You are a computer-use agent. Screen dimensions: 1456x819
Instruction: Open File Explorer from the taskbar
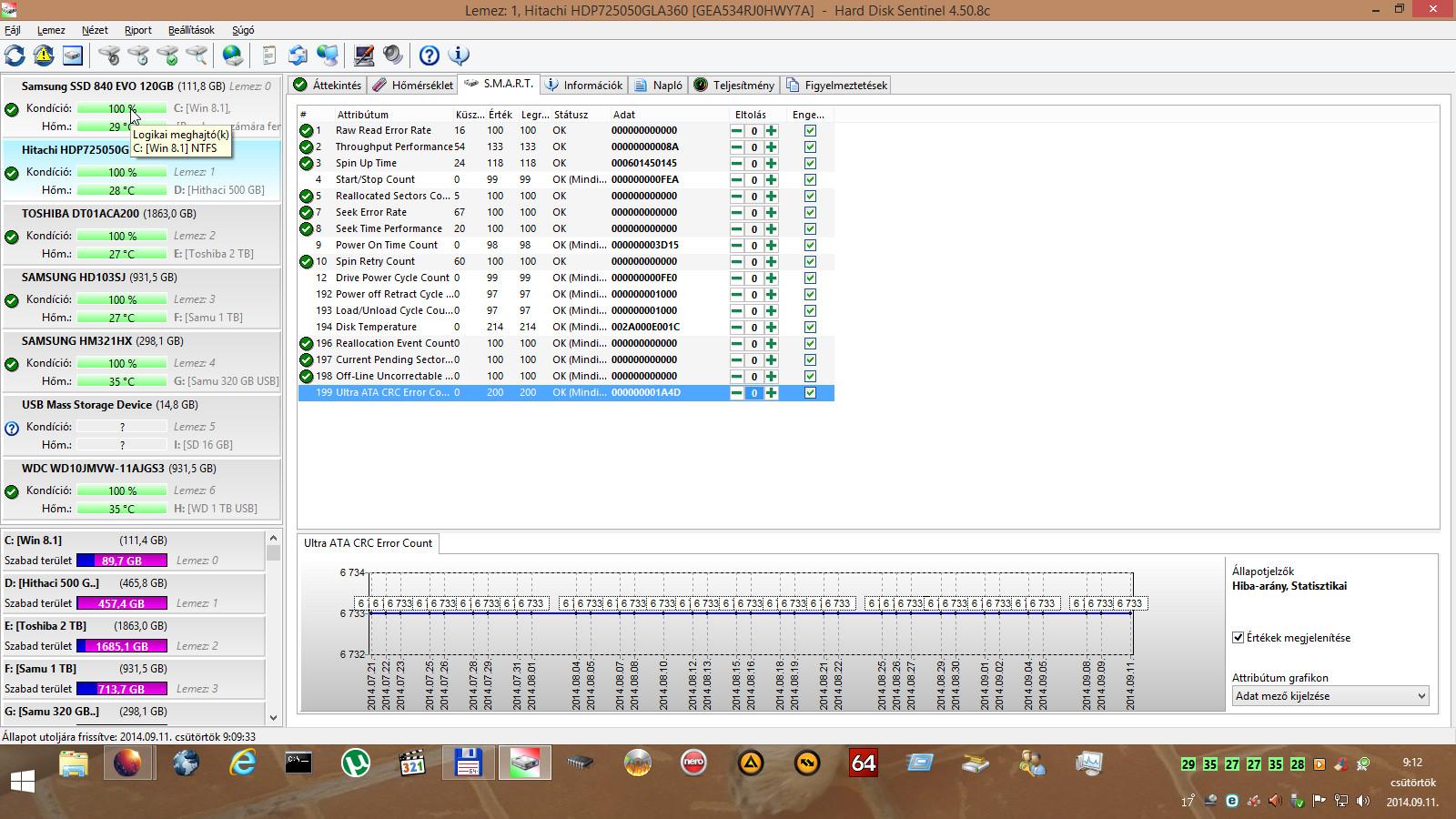(x=74, y=763)
